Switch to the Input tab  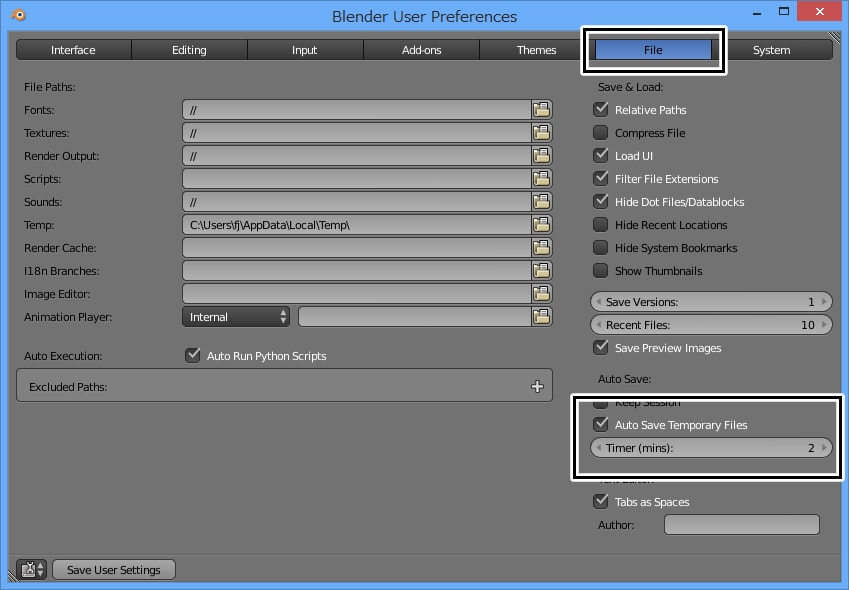point(305,50)
